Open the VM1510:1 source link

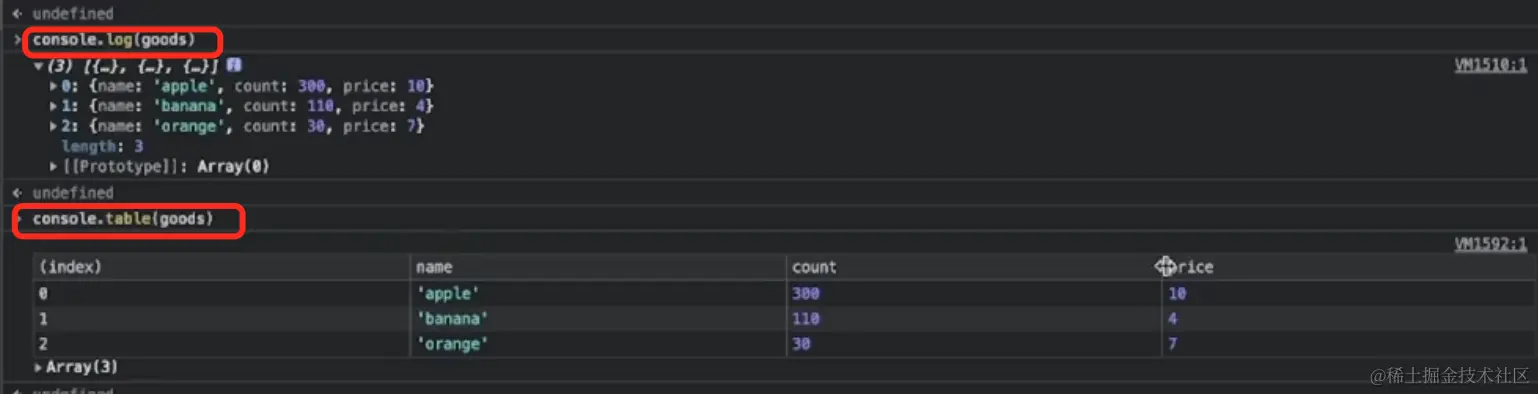pos(1490,65)
